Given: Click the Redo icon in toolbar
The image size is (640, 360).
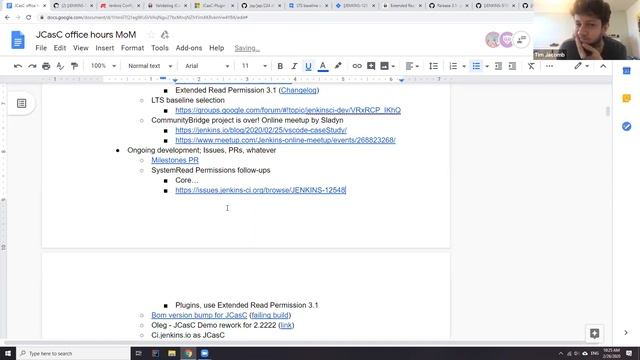Looking at the screenshot, I should pyautogui.click(x=32, y=66).
